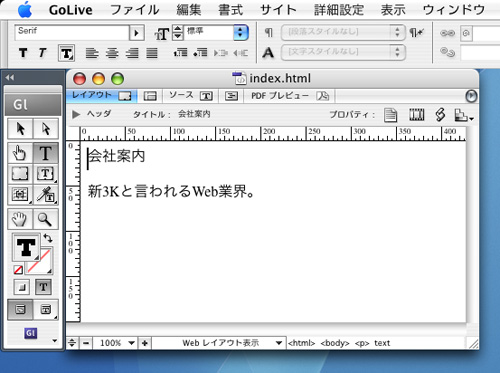
Task: Open the paragraph style dropdown
Action: pos(343,32)
